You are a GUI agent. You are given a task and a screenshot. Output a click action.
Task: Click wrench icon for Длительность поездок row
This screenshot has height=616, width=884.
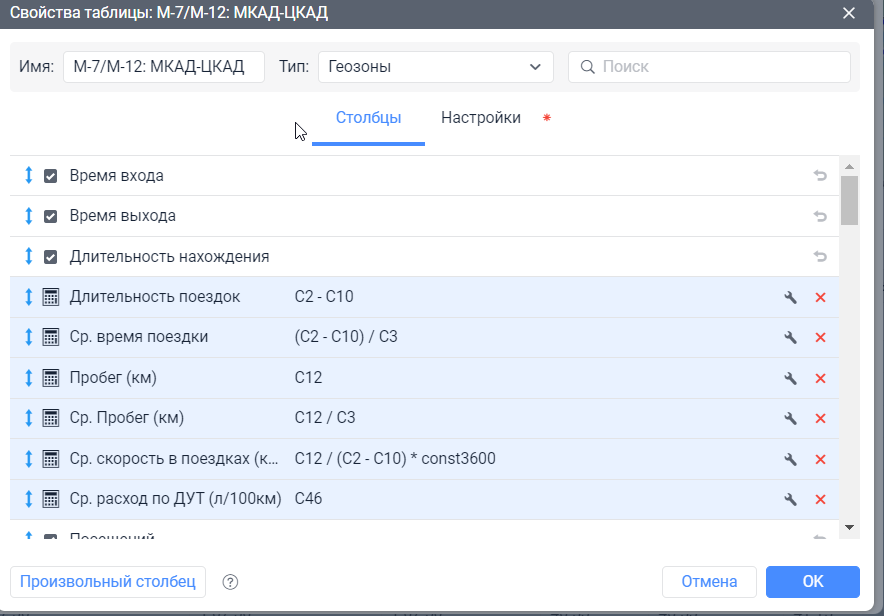coord(790,297)
